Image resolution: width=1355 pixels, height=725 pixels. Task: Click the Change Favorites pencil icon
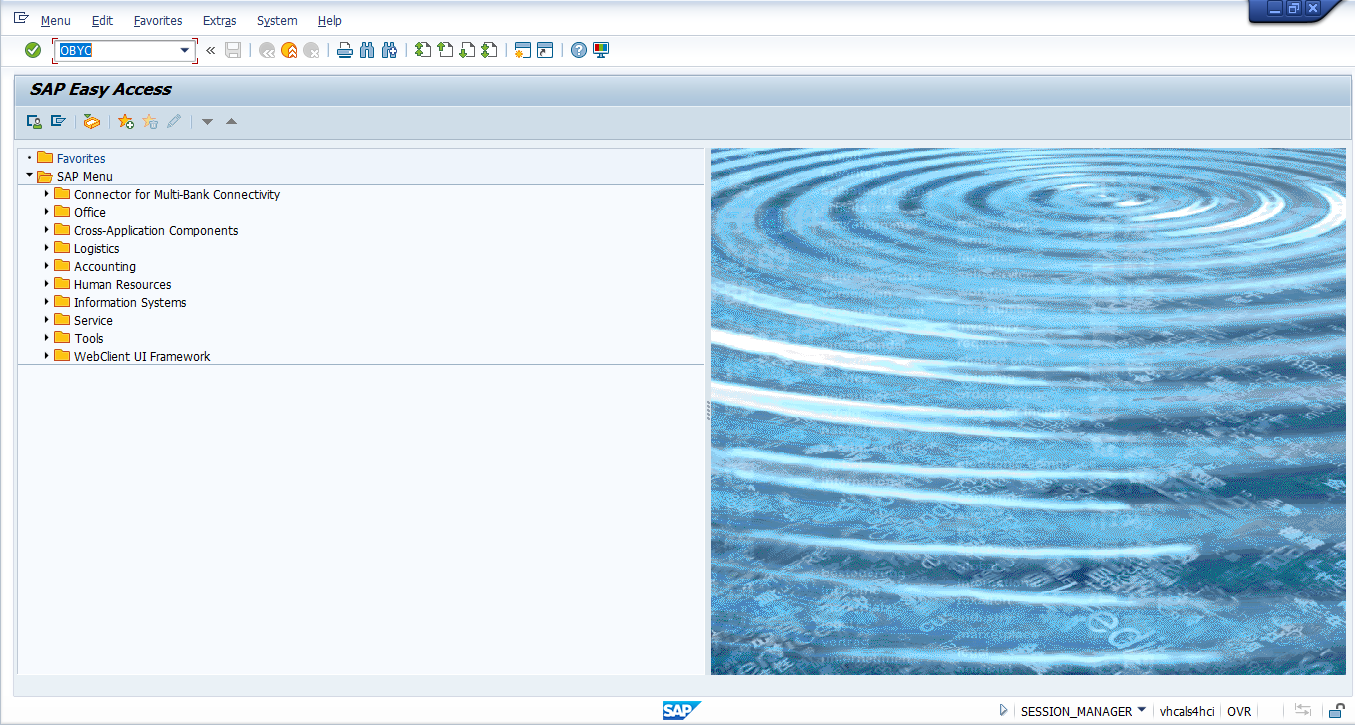coord(174,121)
